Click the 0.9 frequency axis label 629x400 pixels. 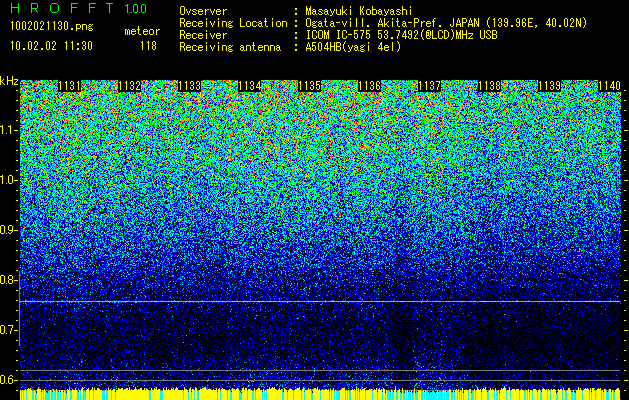click(x=8, y=230)
